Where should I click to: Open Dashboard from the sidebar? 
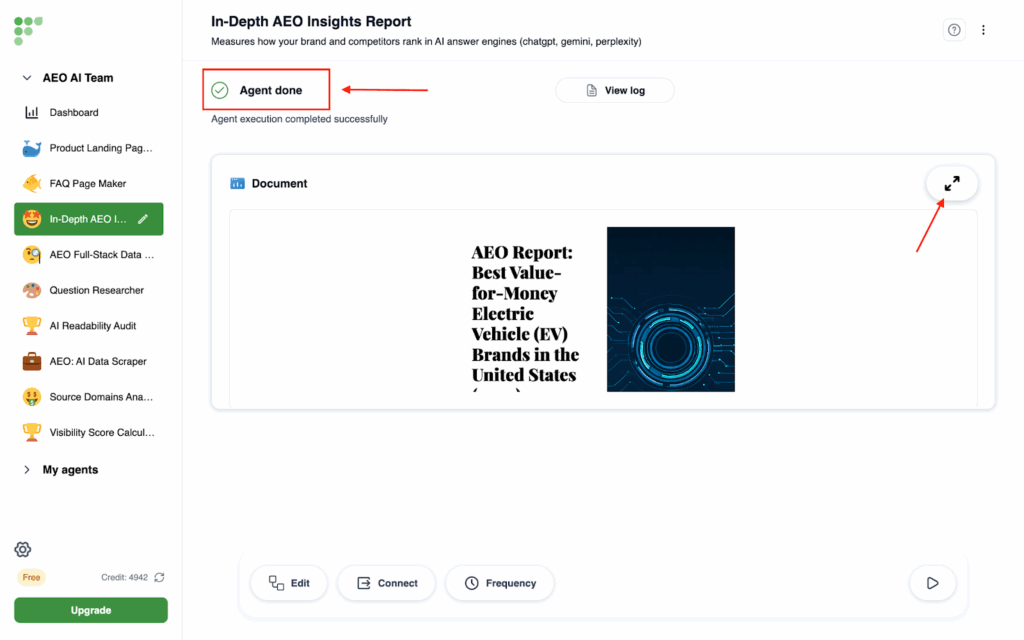coord(74,113)
